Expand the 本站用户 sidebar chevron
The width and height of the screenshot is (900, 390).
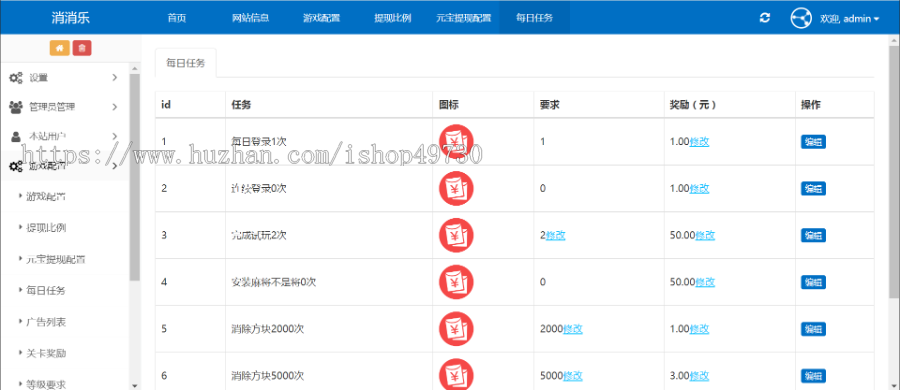tap(115, 137)
